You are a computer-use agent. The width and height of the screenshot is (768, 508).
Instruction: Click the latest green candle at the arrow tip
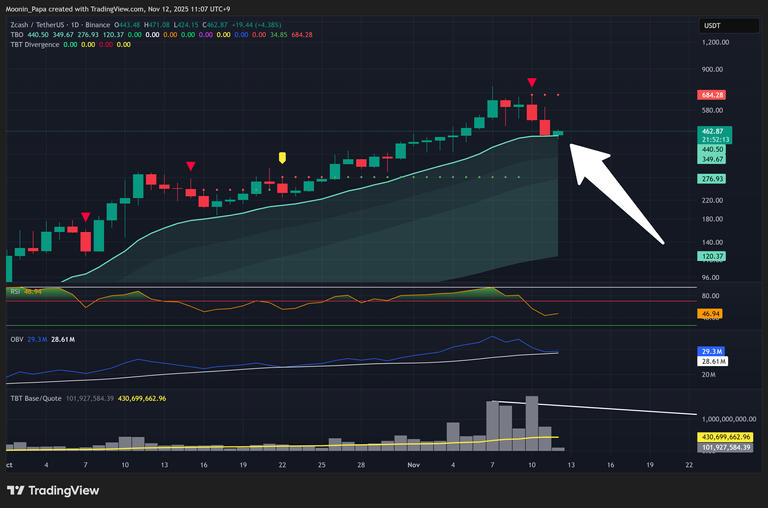tap(558, 132)
